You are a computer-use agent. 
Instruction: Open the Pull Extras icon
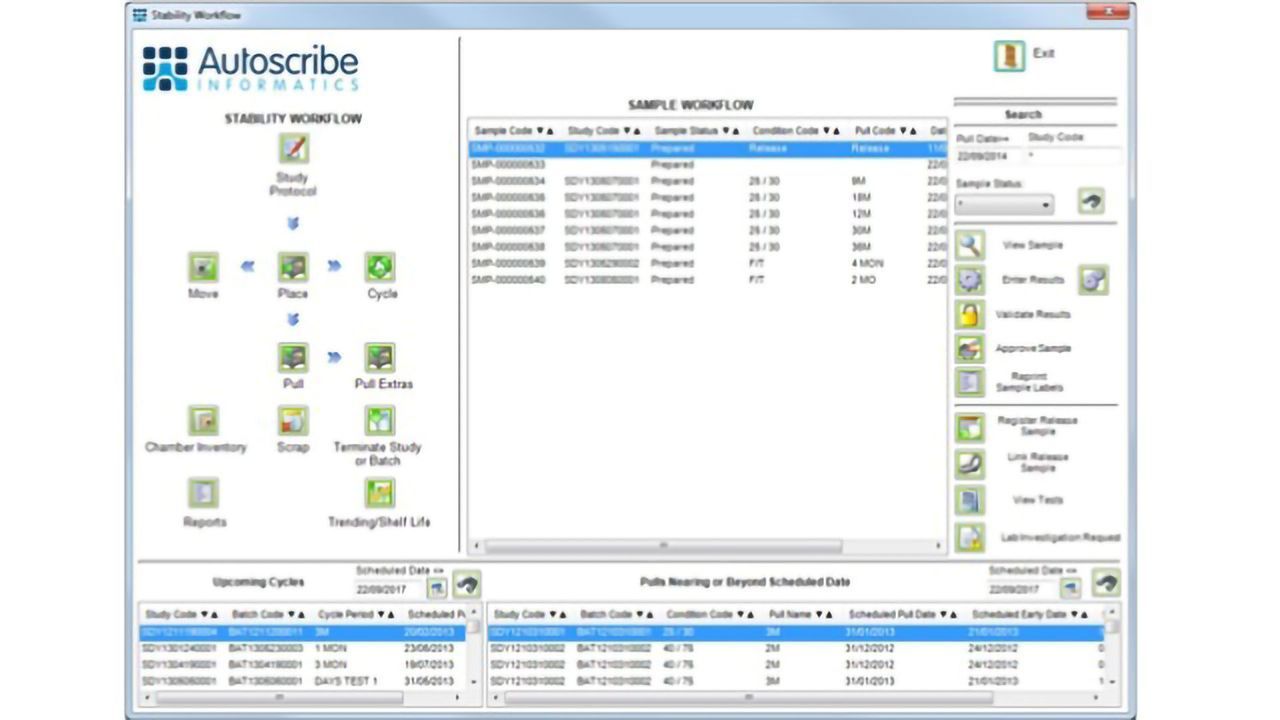380,357
